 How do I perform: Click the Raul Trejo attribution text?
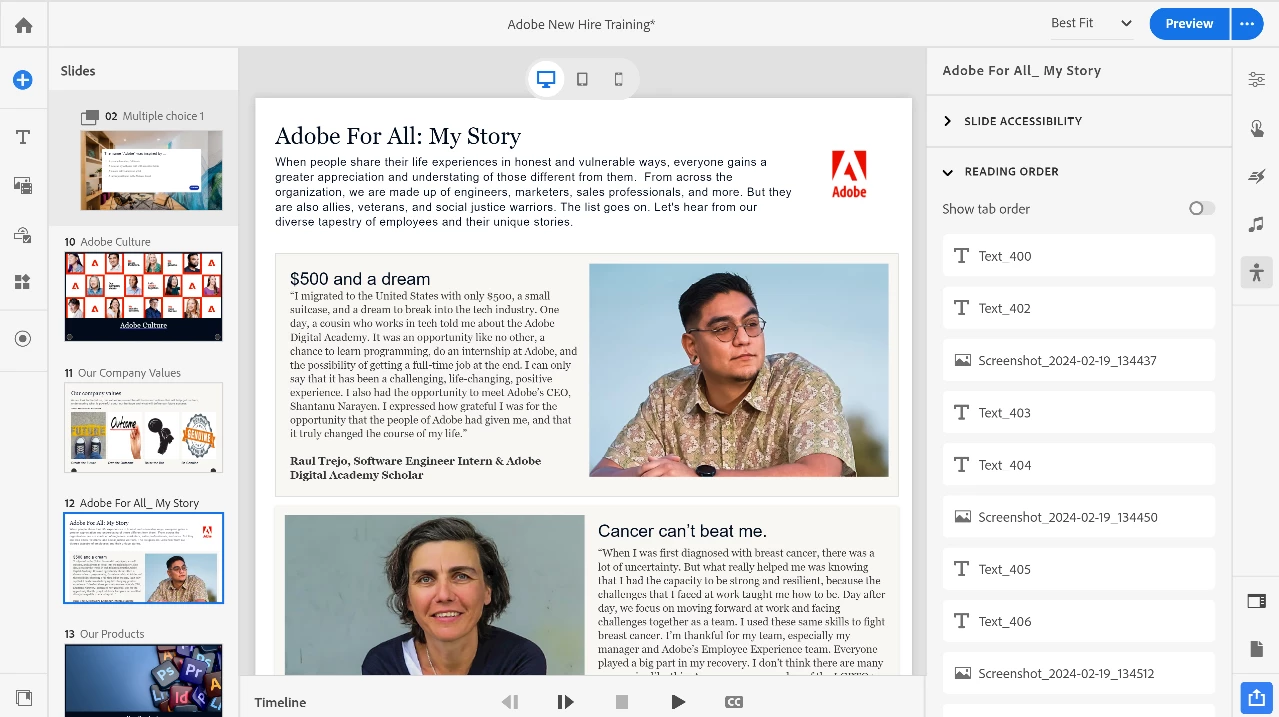pyautogui.click(x=415, y=468)
